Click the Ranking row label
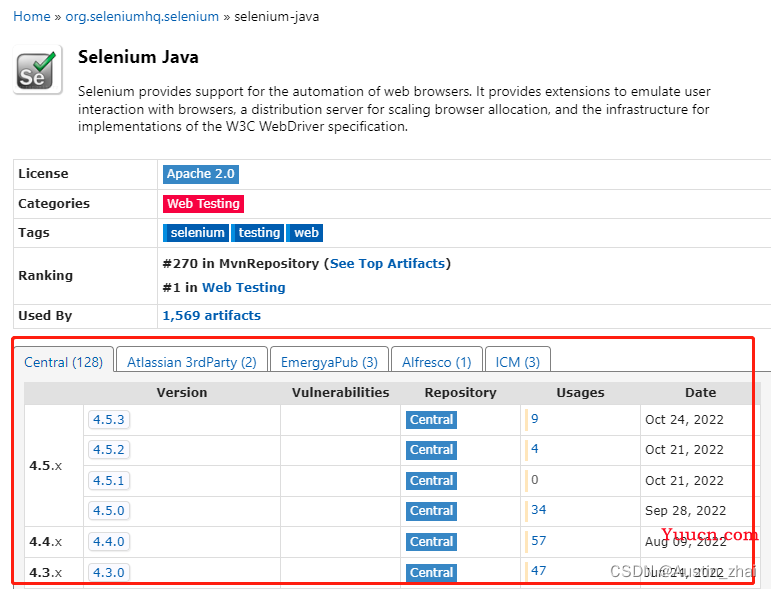 coord(45,275)
